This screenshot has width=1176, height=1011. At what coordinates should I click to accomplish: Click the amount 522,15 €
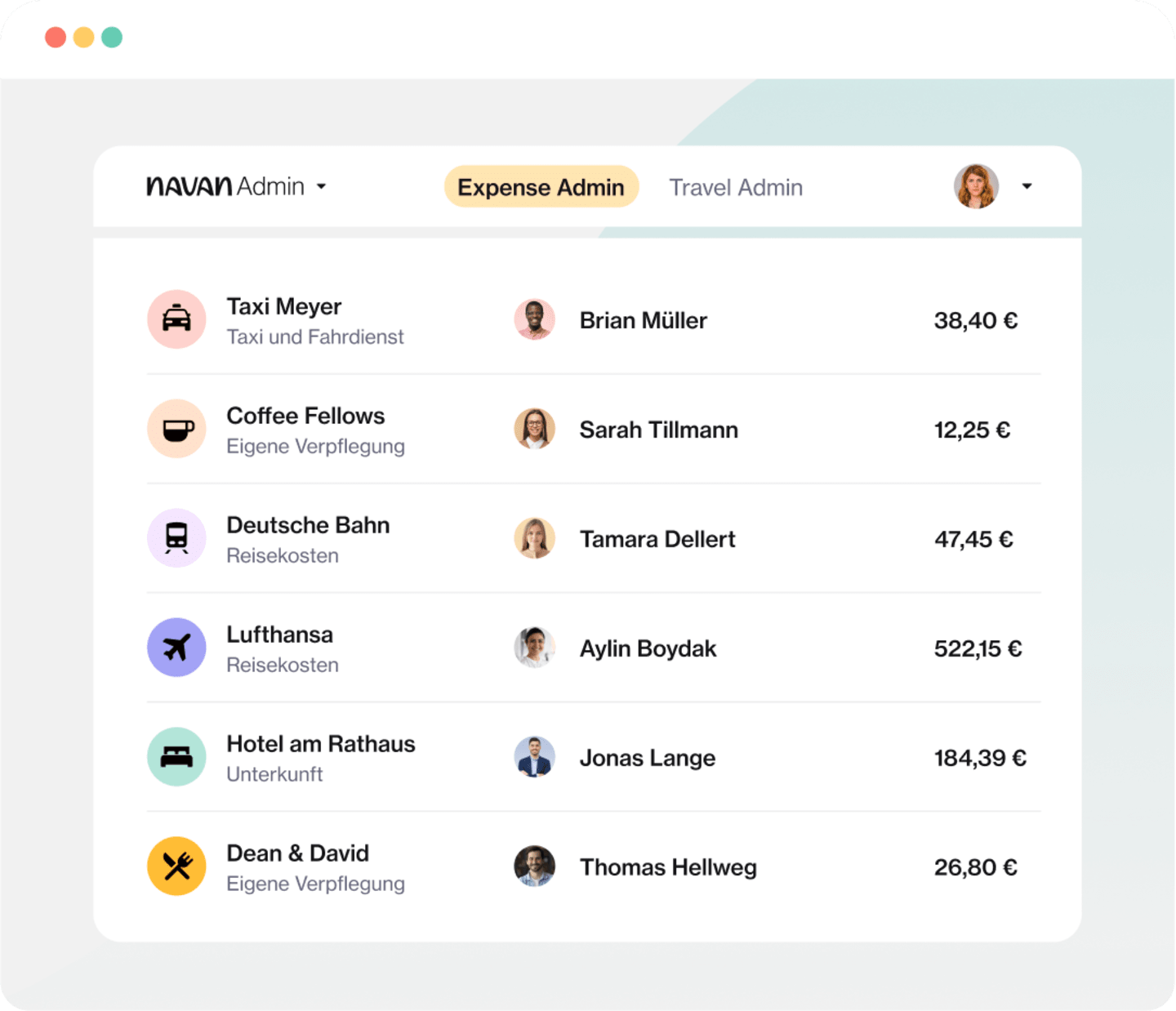978,648
